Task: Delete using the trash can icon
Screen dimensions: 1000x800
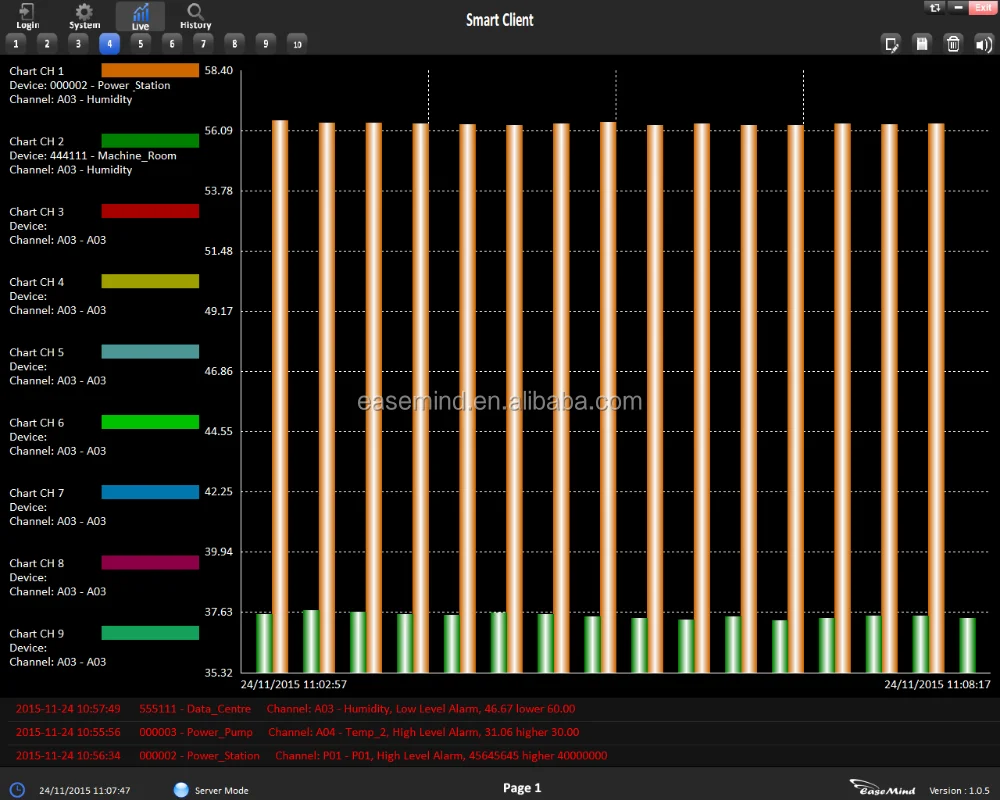Action: coord(953,43)
